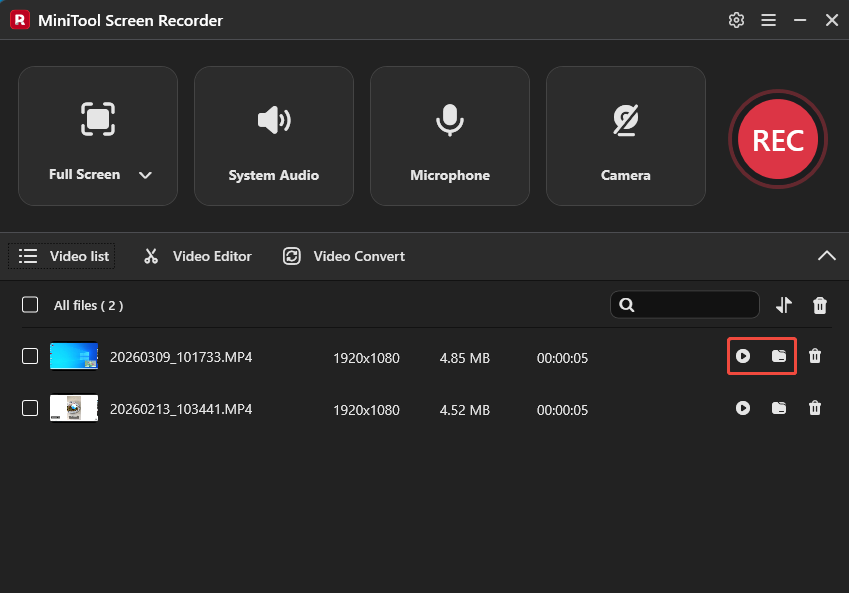
Task: Enable the Camera for recording
Action: (x=625, y=119)
